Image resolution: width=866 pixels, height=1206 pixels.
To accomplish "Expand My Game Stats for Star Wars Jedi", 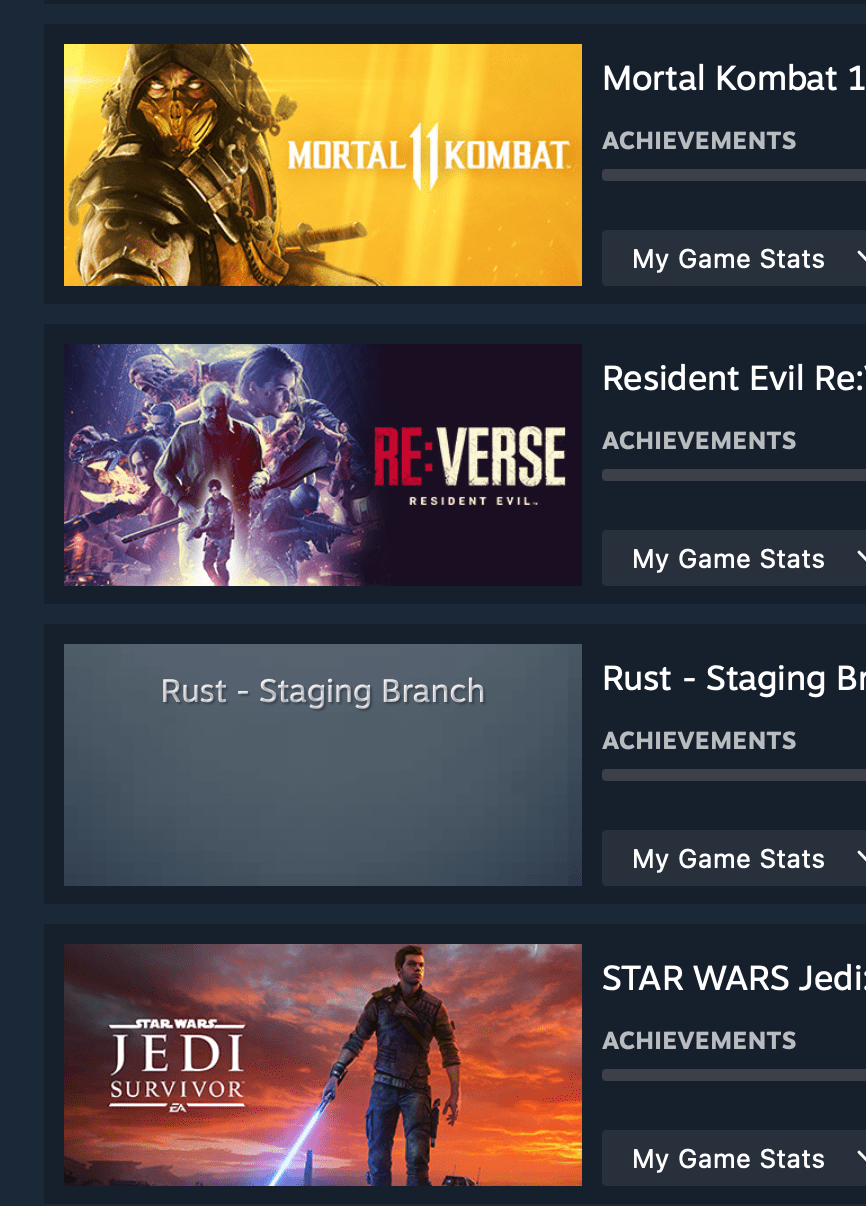I will tap(734, 1158).
